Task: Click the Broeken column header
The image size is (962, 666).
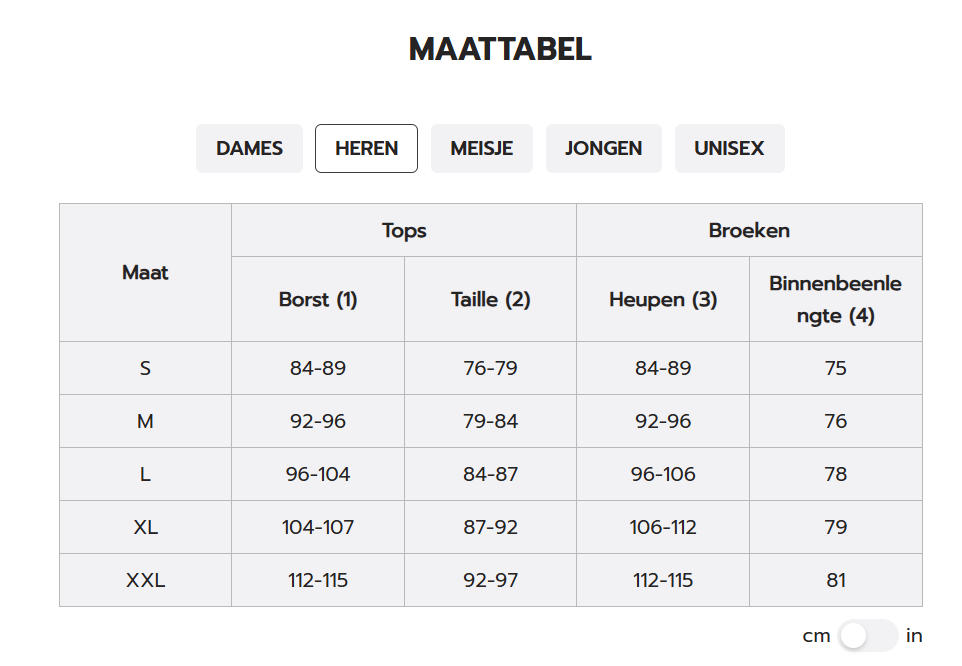Action: click(x=749, y=231)
